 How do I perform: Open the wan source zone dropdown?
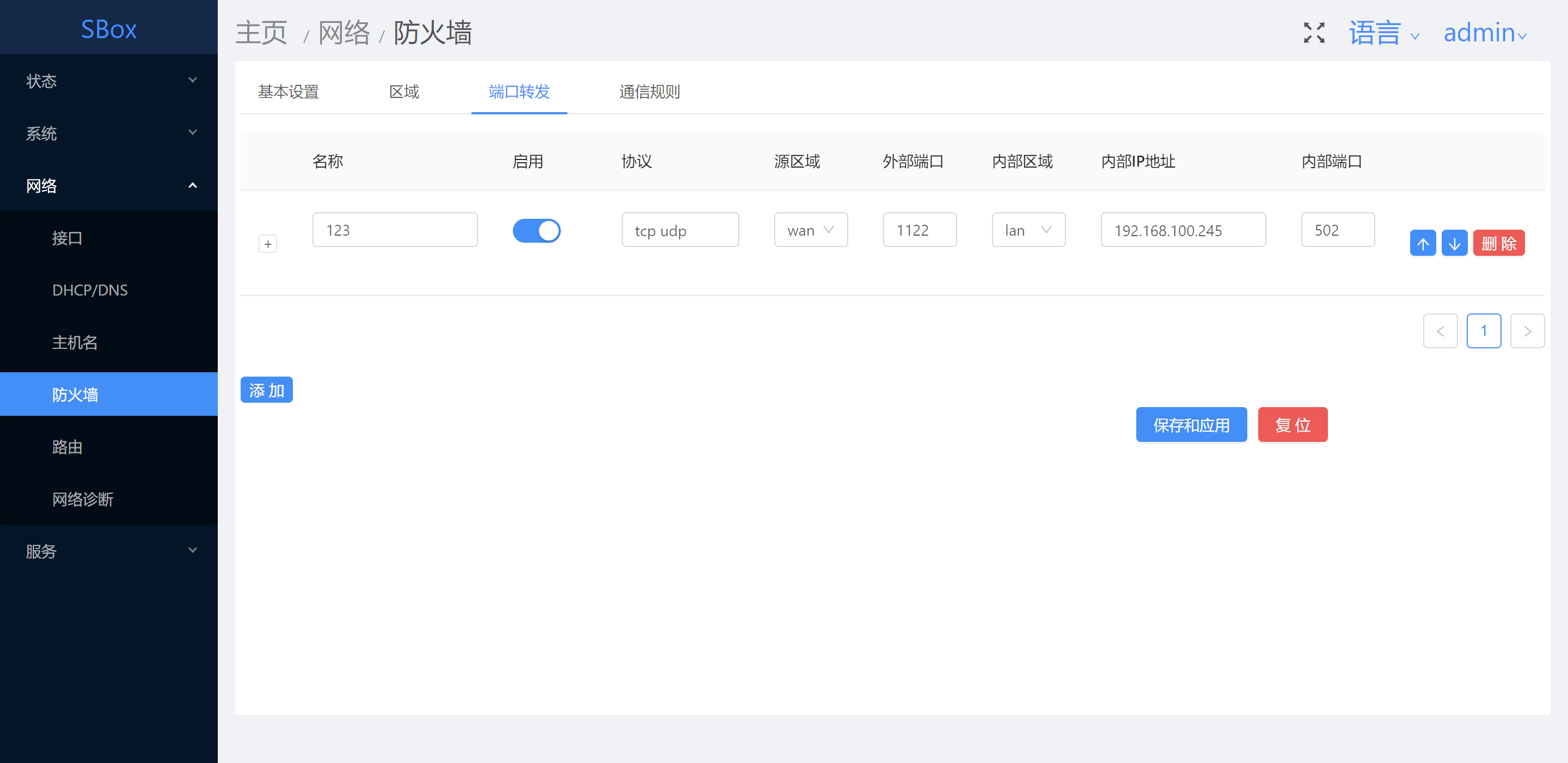[810, 230]
